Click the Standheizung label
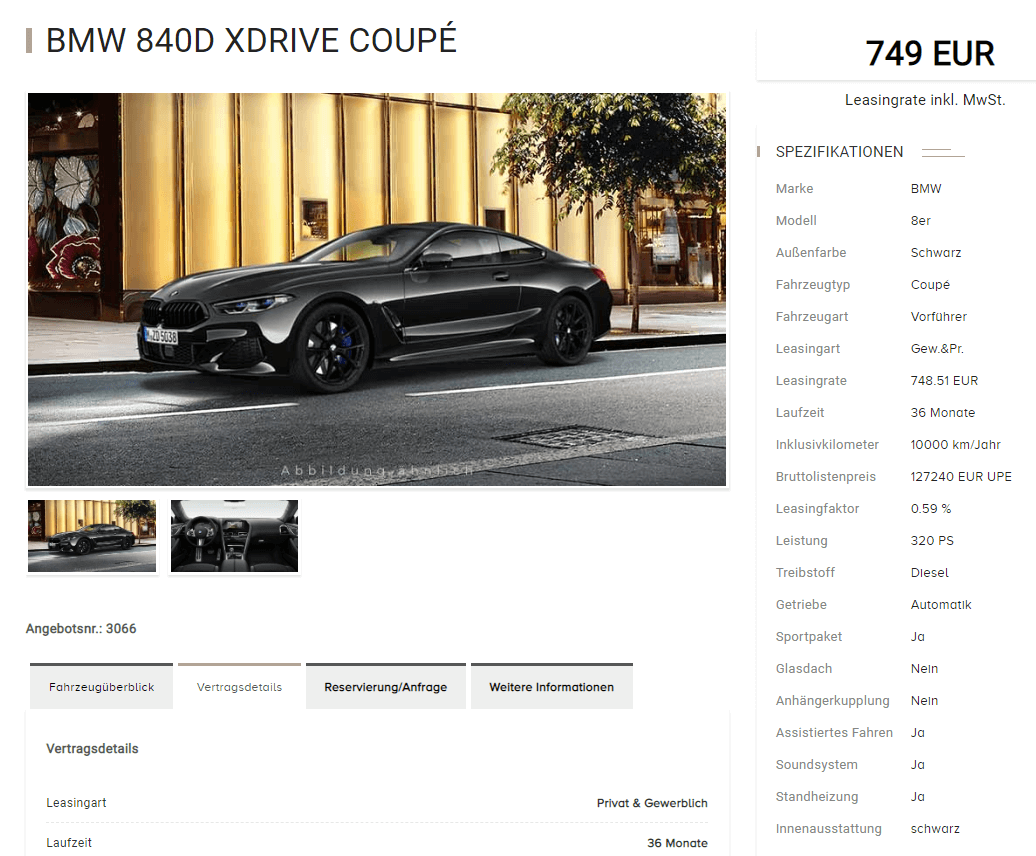 [x=817, y=797]
